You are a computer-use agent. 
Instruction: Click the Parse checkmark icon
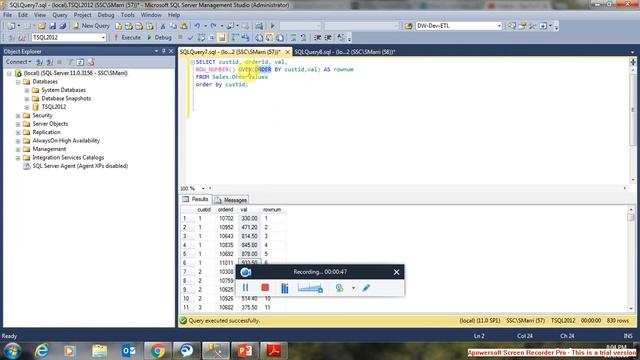pos(190,38)
